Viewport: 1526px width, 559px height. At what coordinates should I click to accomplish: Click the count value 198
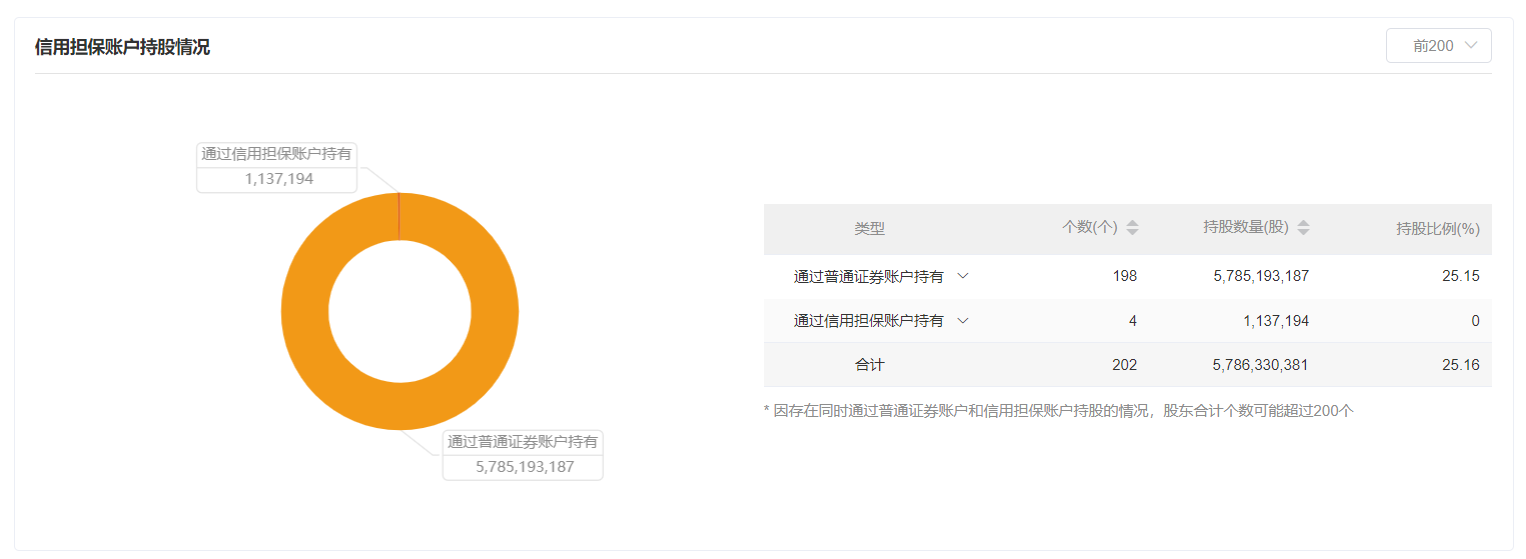1125,276
